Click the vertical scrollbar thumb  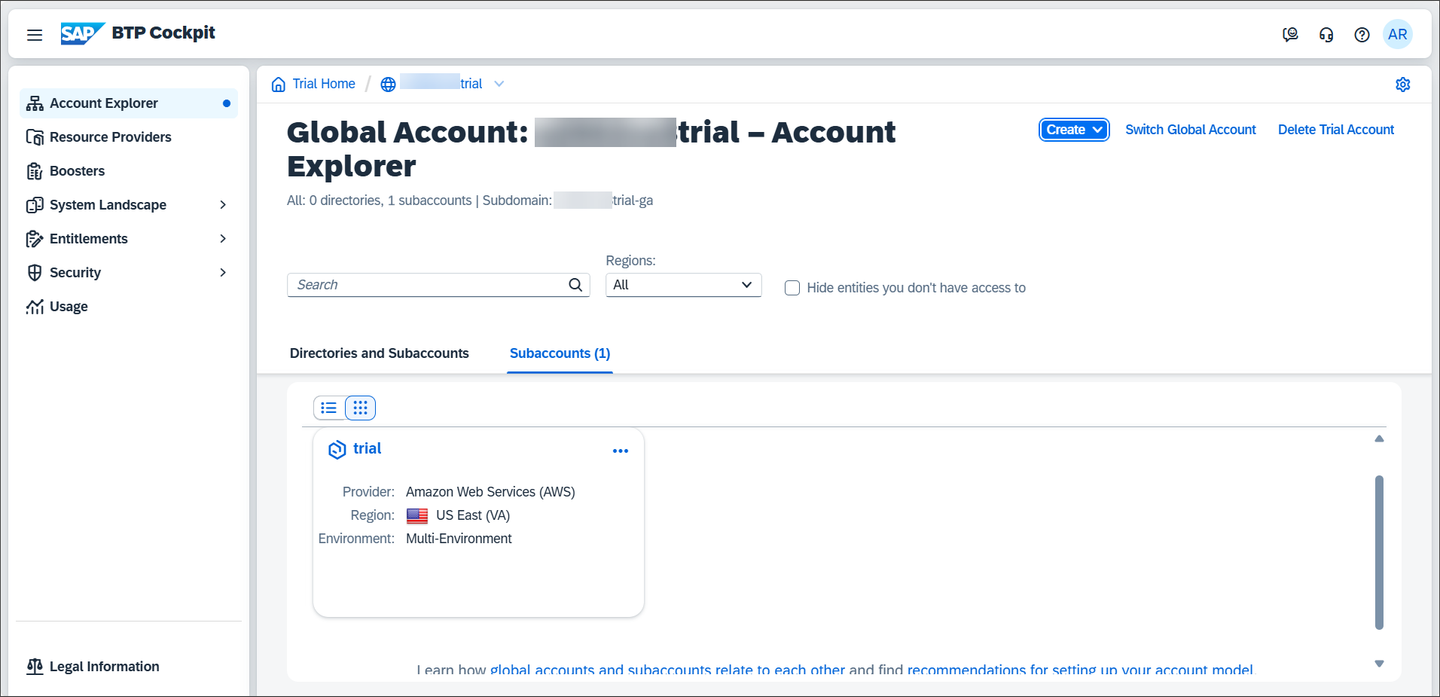coord(1379,552)
